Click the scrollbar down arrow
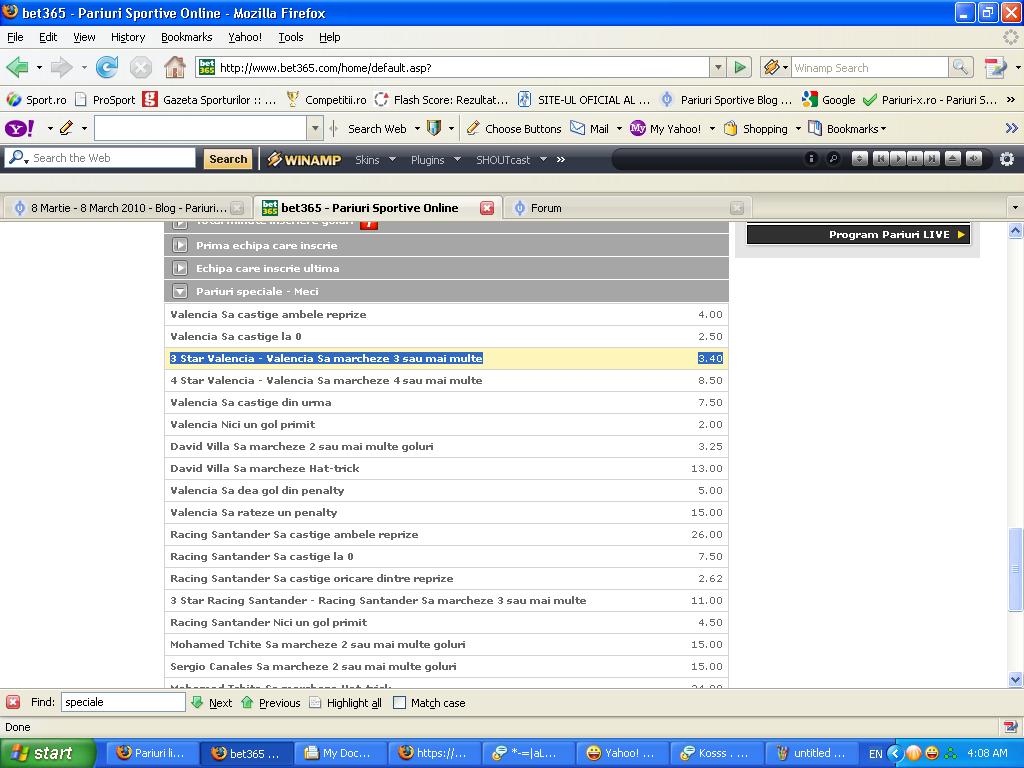The image size is (1024, 768). 1015,679
